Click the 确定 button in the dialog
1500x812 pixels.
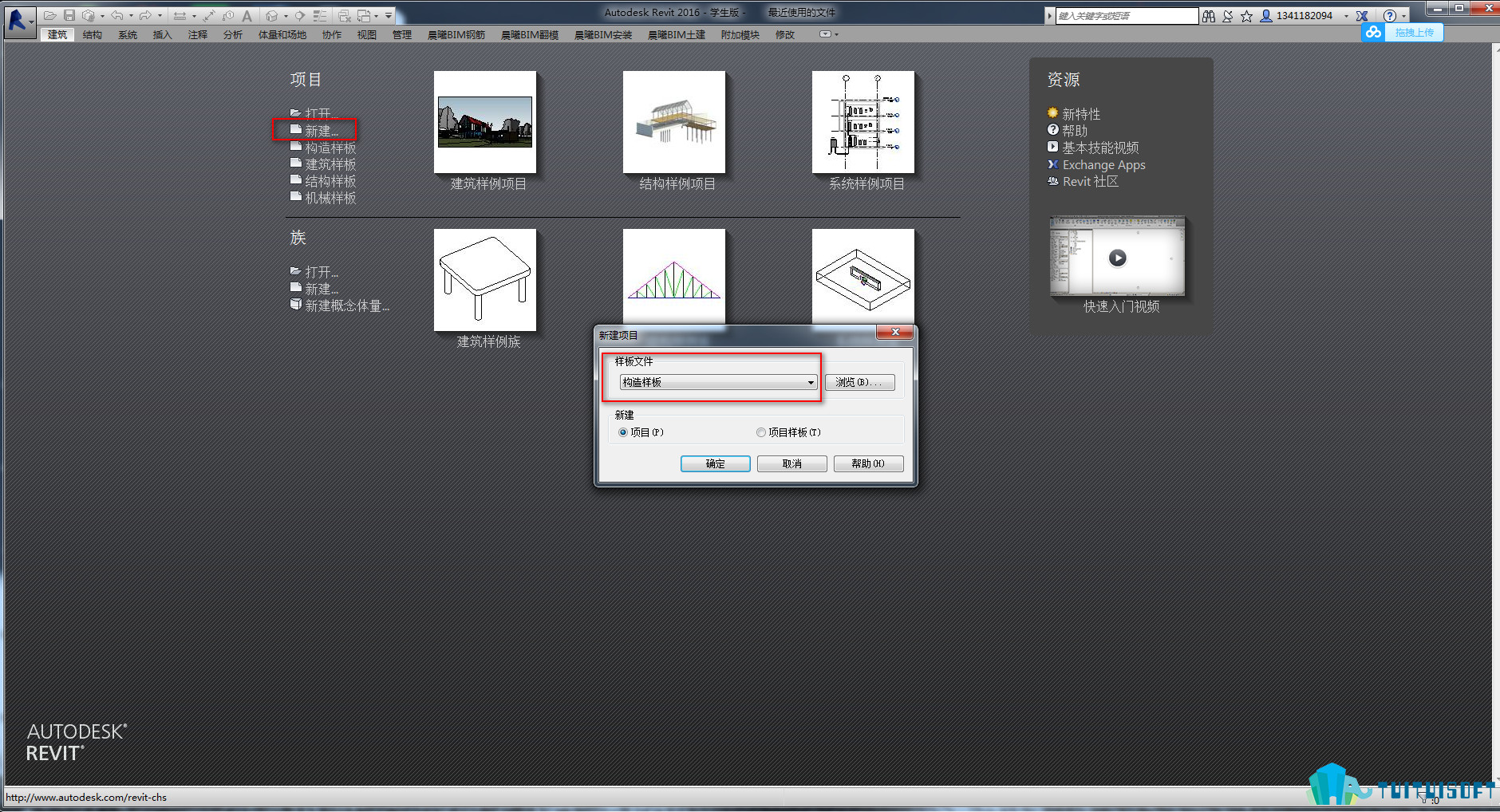[x=716, y=463]
